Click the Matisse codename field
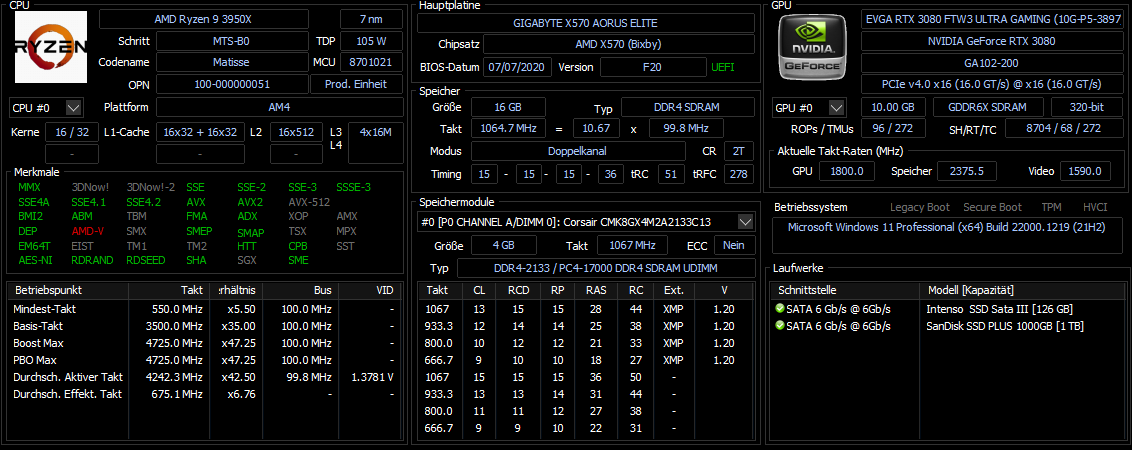Screen dimensions: 1132x450 232,63
